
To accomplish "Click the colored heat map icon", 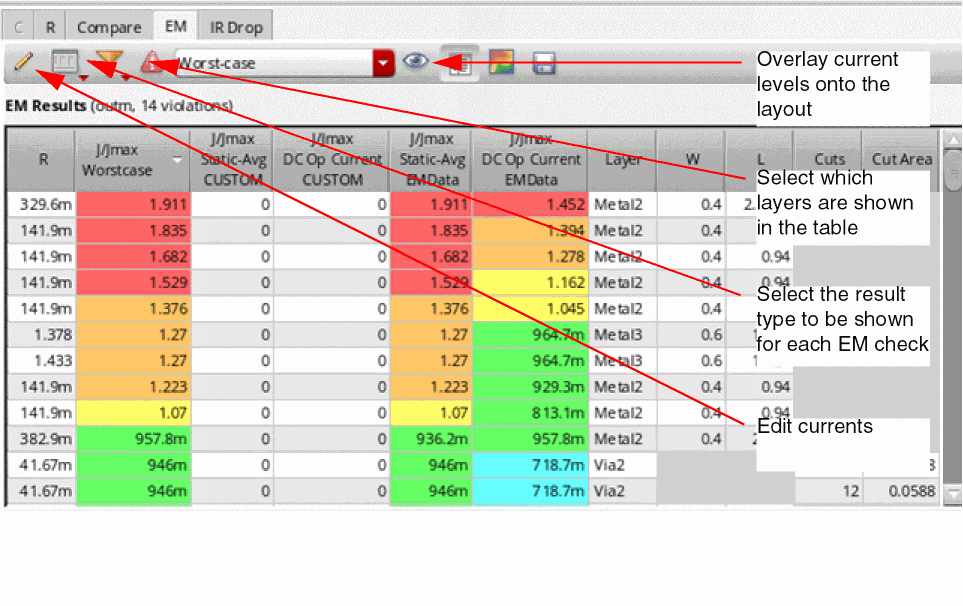I will [501, 63].
